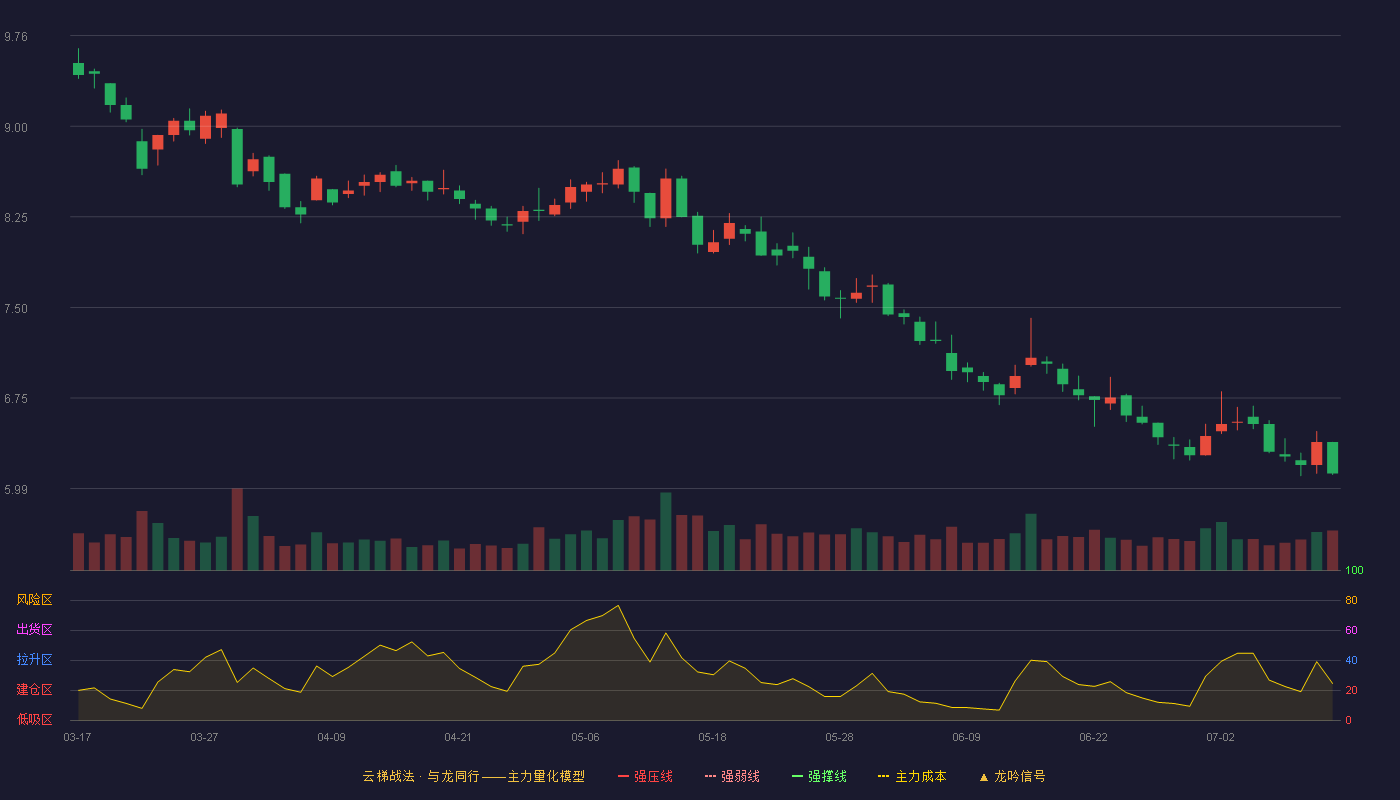1400x800 pixels.
Task: Click the 拉升区 zone label
Action: tap(34, 660)
